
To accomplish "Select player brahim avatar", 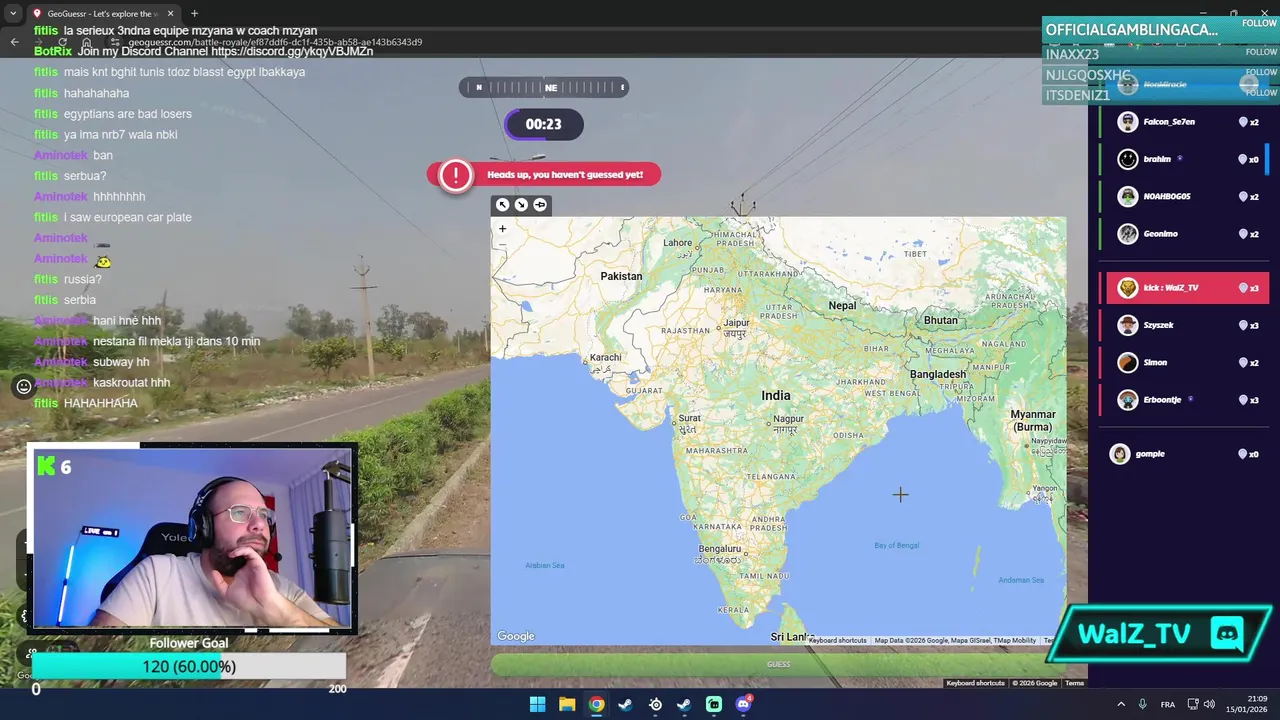I will [1128, 159].
